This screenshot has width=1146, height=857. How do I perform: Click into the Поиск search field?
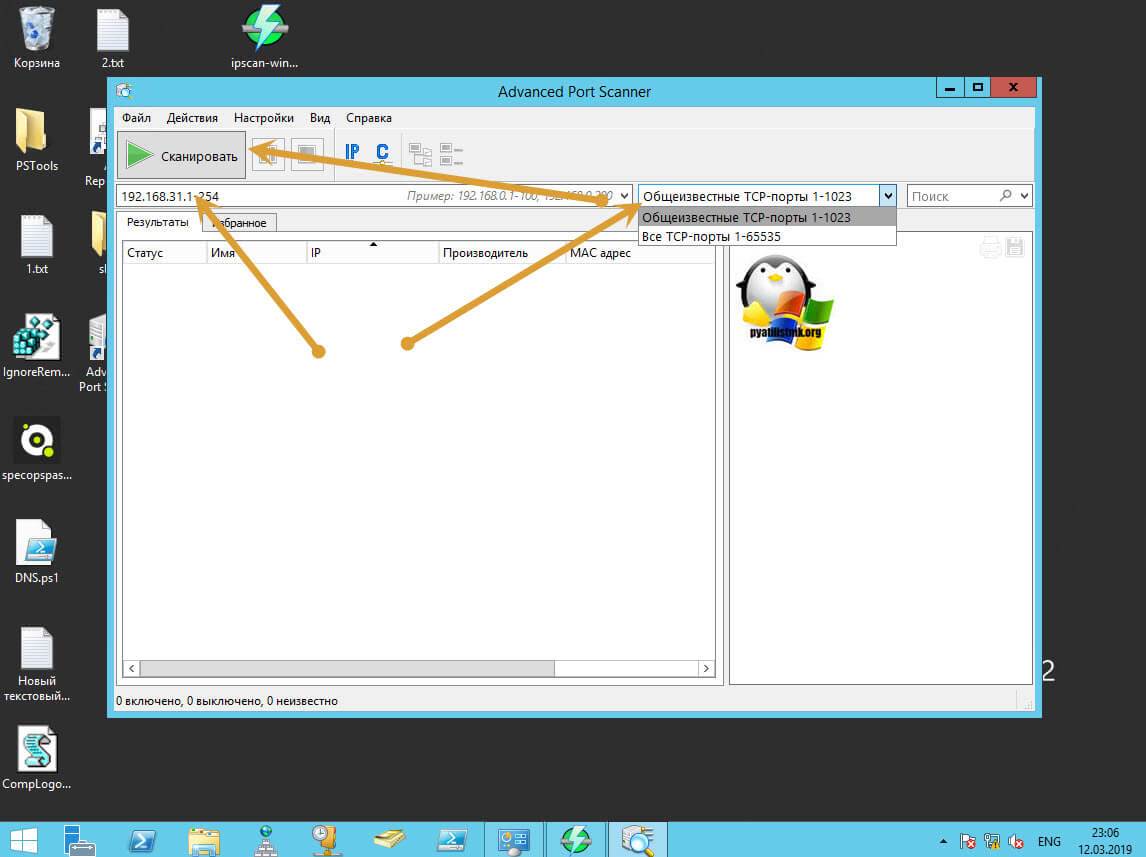click(950, 196)
